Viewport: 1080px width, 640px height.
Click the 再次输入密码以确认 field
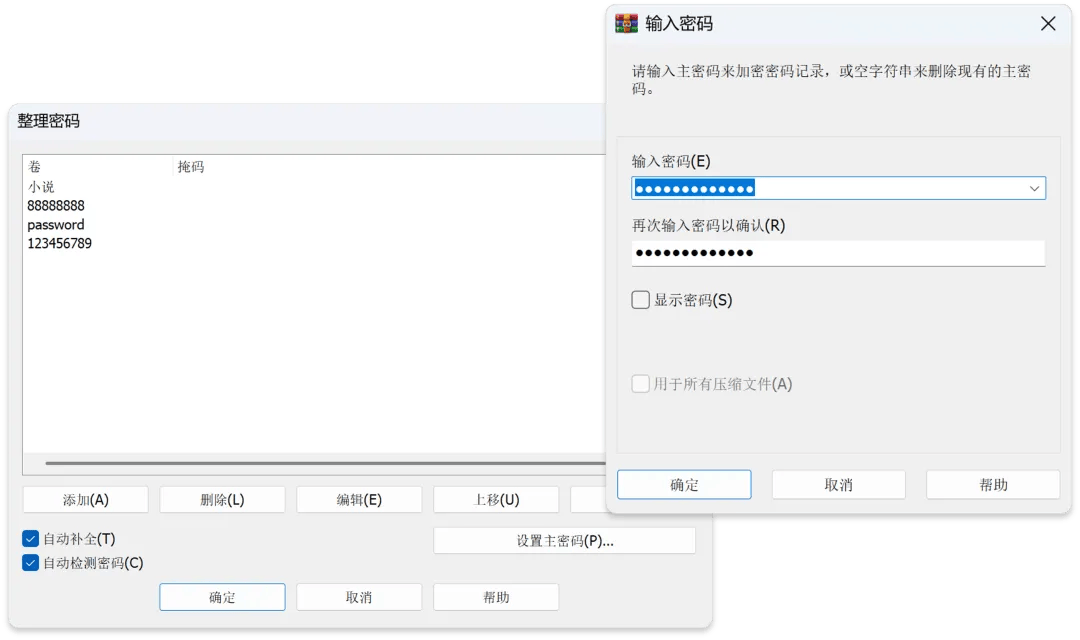(x=838, y=253)
